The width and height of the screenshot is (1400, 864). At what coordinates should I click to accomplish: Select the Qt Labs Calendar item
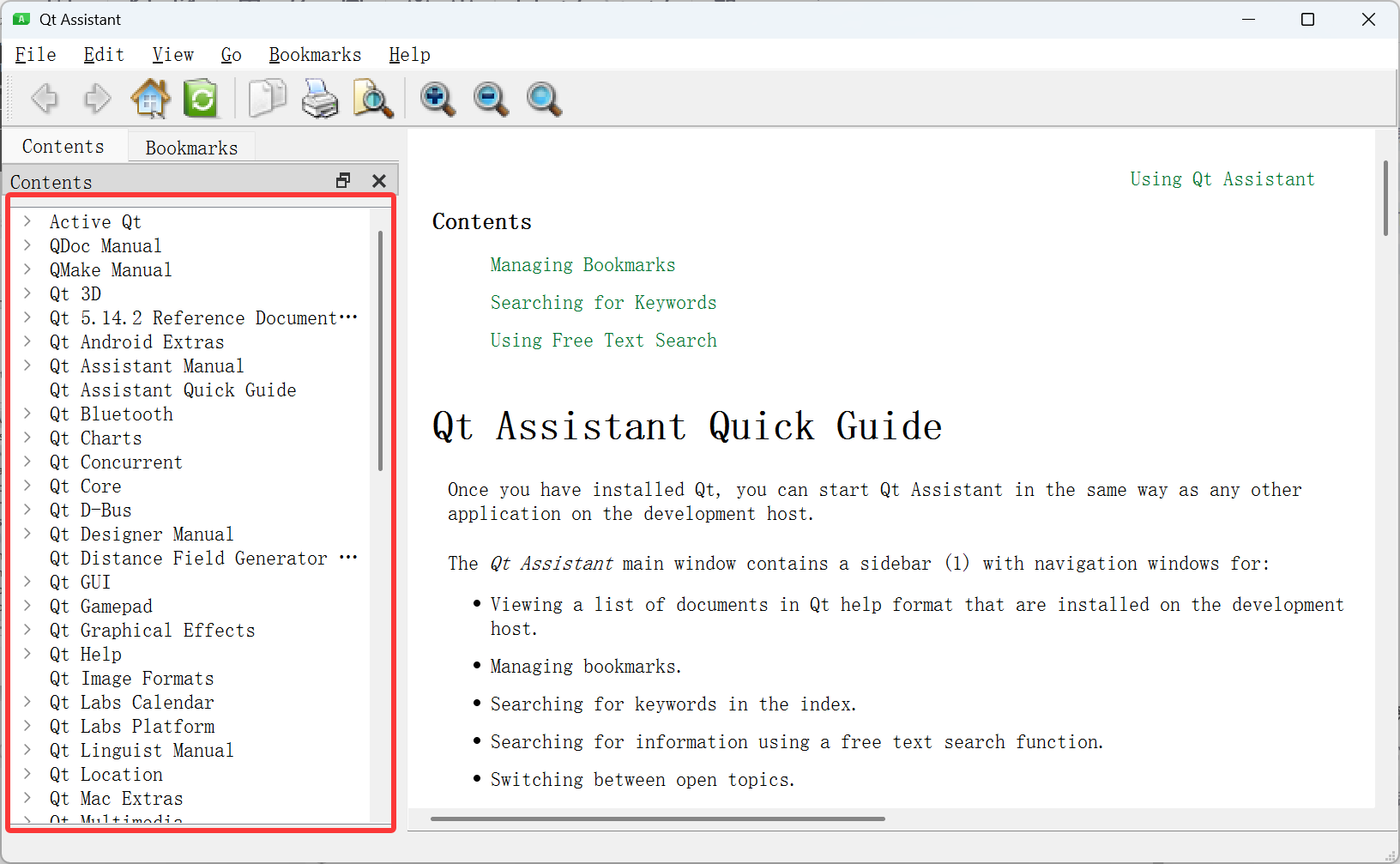[131, 703]
